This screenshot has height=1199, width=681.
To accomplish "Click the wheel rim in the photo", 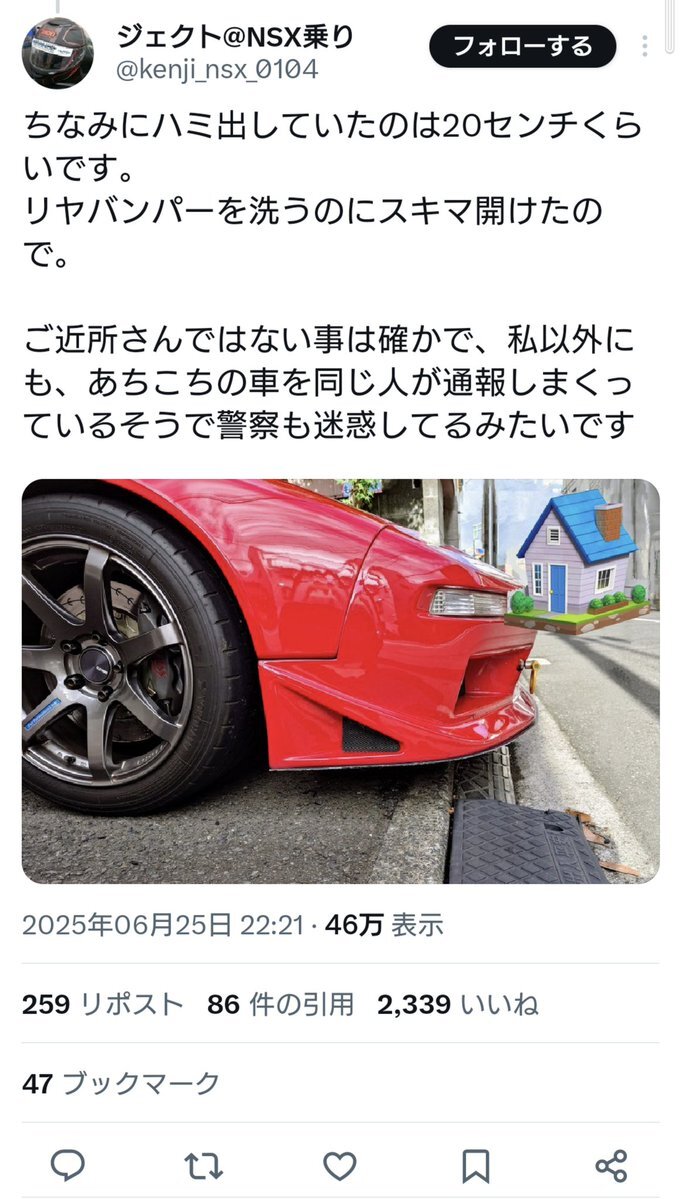I will (105, 661).
